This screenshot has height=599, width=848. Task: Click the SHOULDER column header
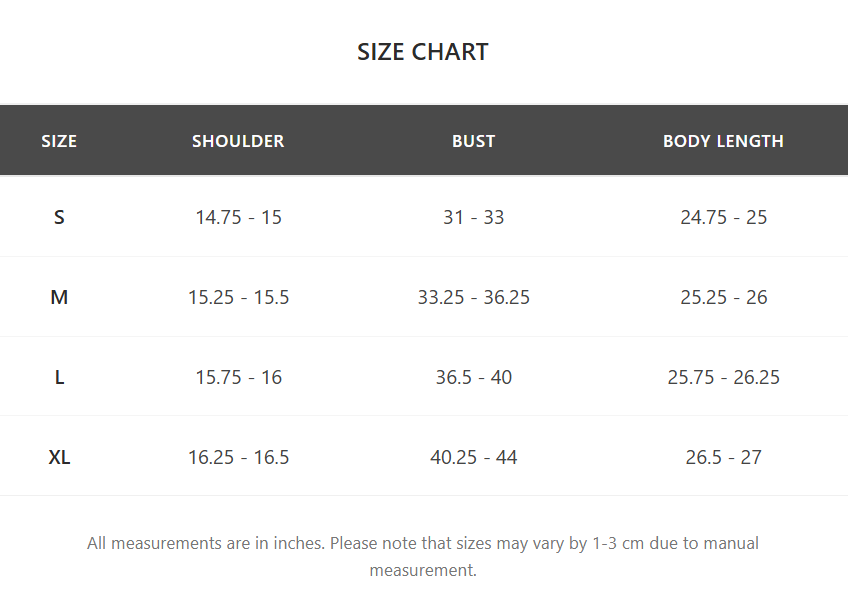click(238, 141)
